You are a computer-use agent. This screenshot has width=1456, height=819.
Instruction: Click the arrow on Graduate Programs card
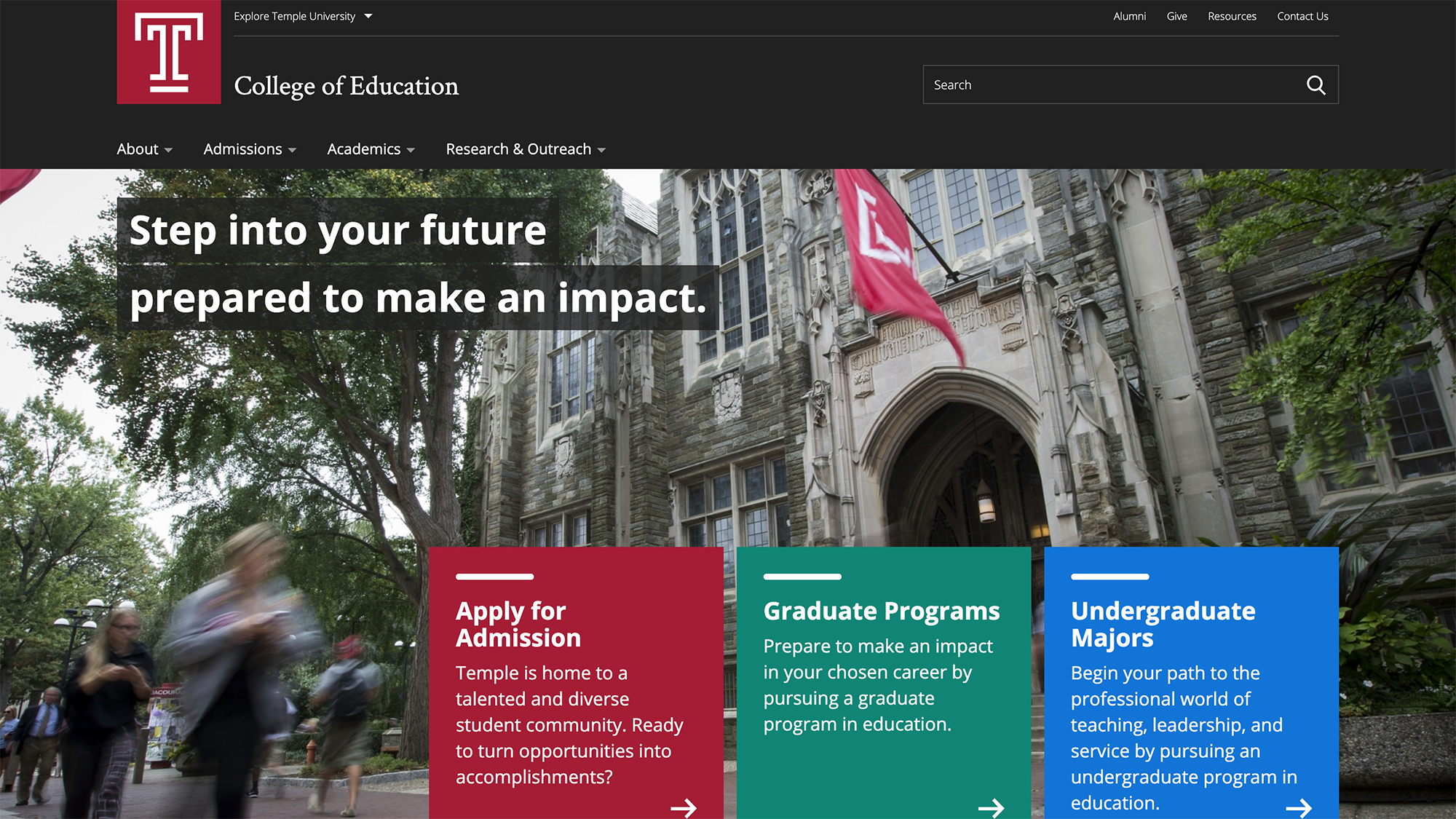pos(991,807)
